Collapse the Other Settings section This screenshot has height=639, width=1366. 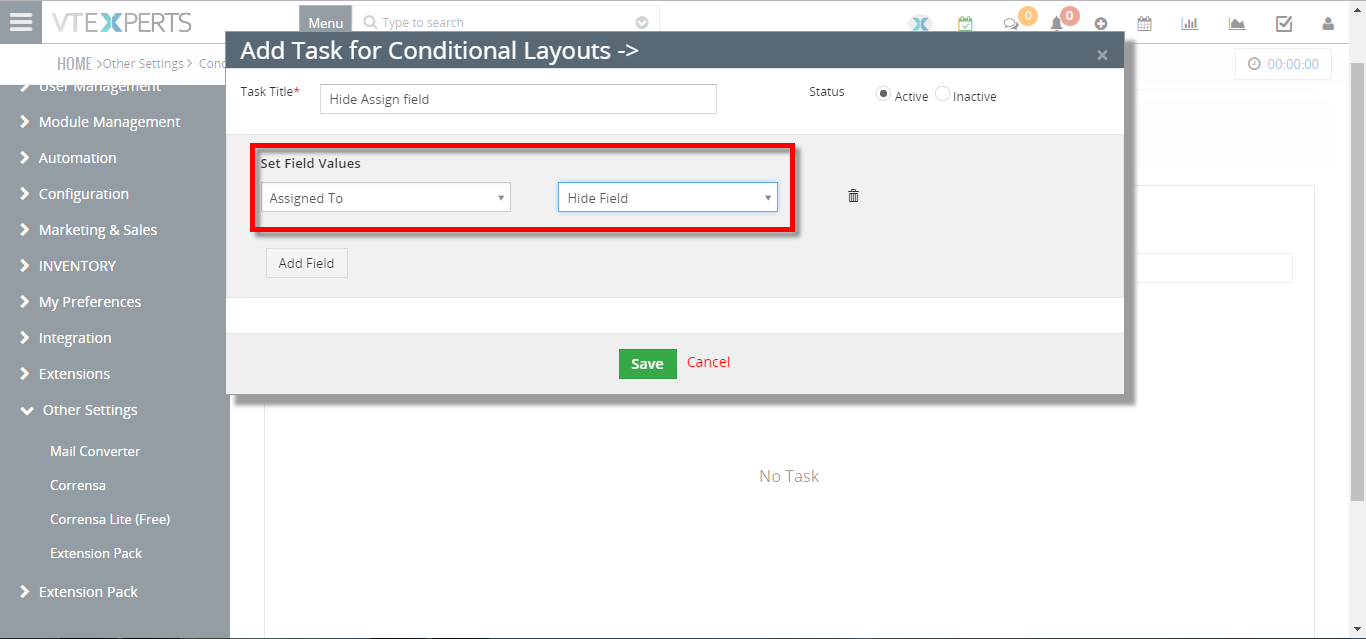(x=79, y=410)
